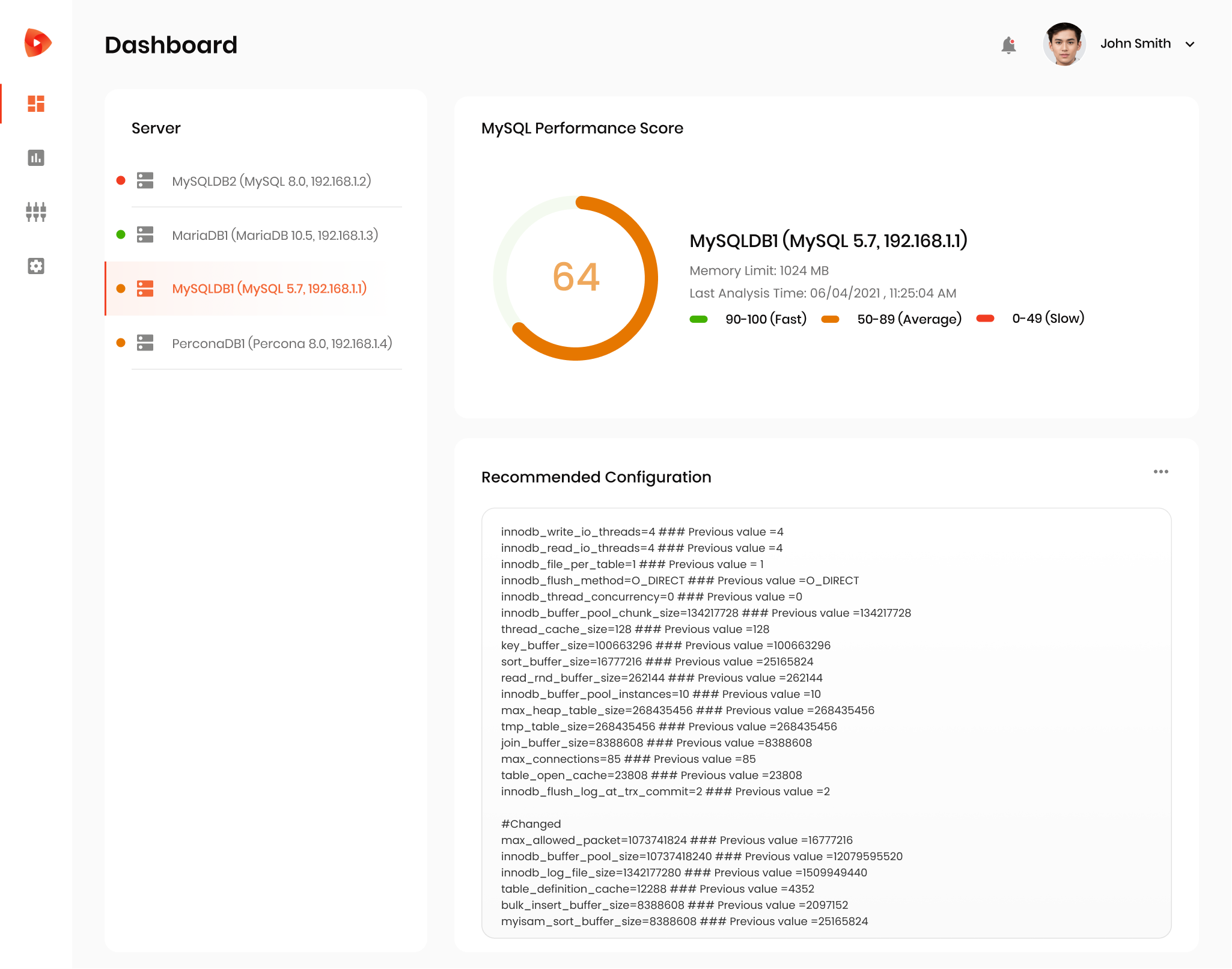Screen dimensions: 1232x969
Task: Open the Recommended Configuration three-dot menu
Action: point(1161,472)
